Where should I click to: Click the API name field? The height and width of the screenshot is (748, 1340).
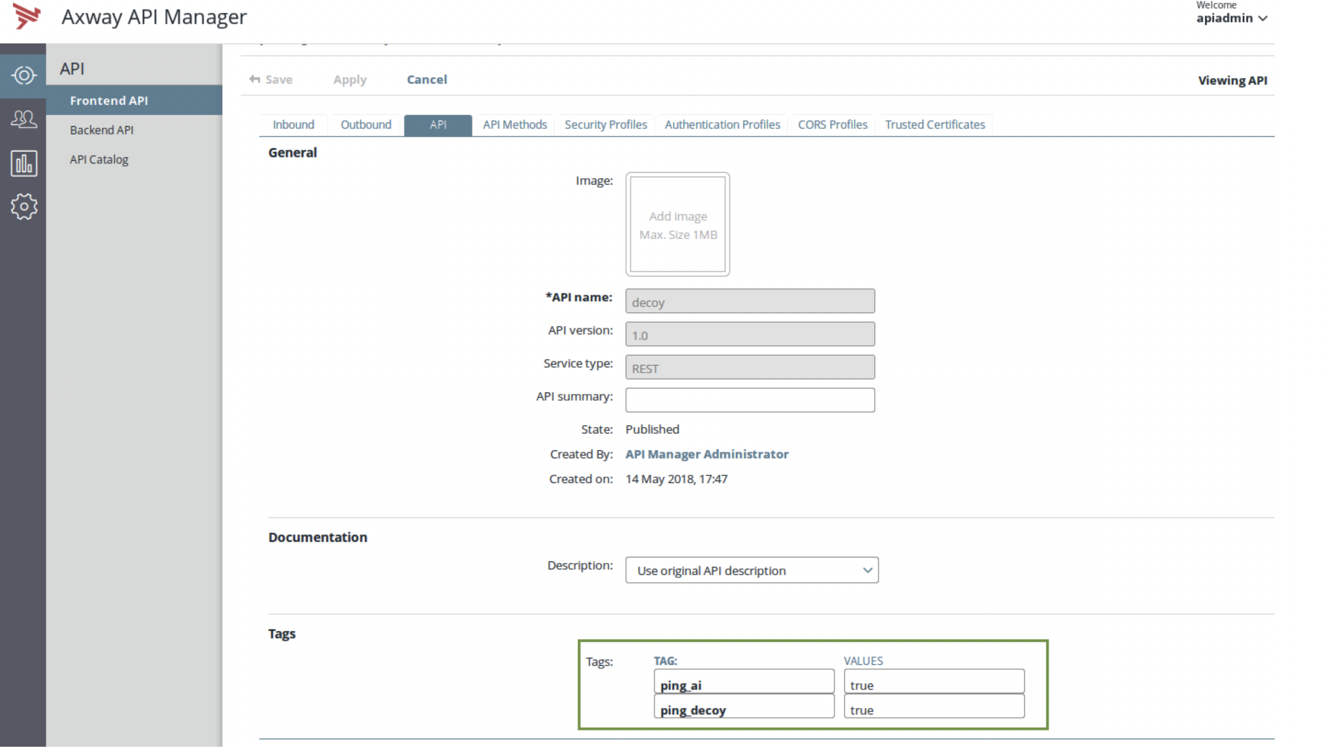click(750, 301)
